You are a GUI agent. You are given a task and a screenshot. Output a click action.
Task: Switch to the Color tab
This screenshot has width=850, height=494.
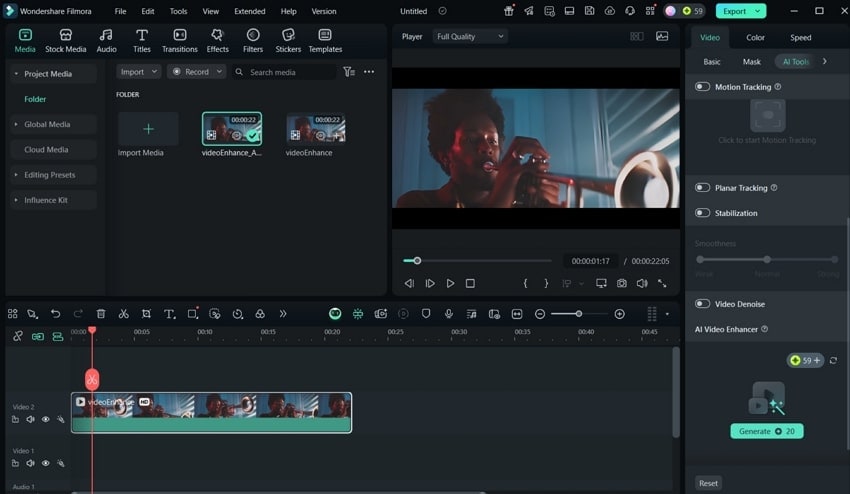755,37
